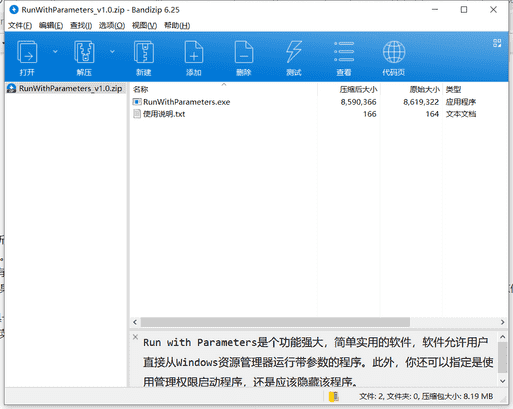The width and height of the screenshot is (513, 409).
Task: Click the file list horizontal scrollbar thumb
Action: click(x=275, y=322)
